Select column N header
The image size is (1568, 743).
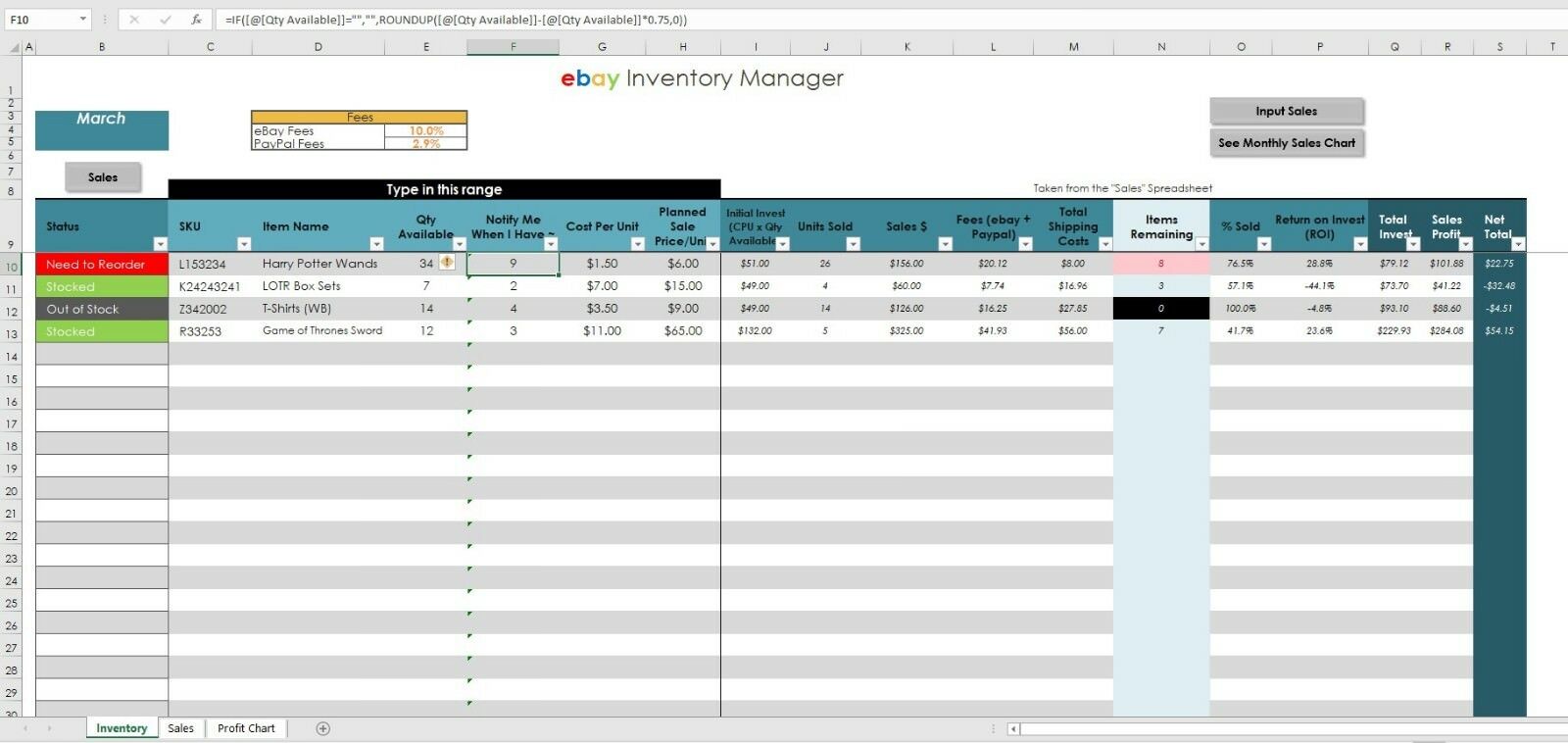(1161, 47)
